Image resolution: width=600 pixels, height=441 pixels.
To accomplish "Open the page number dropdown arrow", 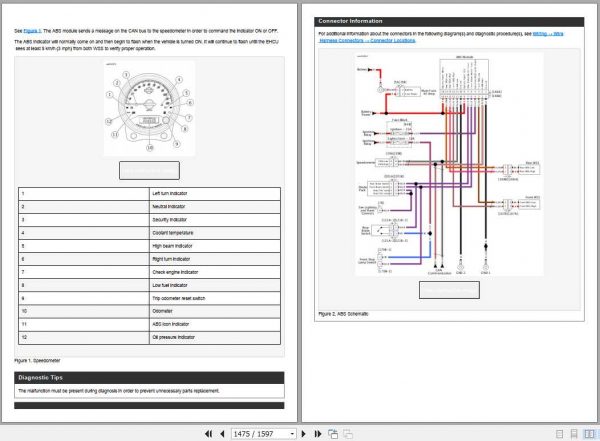I will click(x=291, y=434).
